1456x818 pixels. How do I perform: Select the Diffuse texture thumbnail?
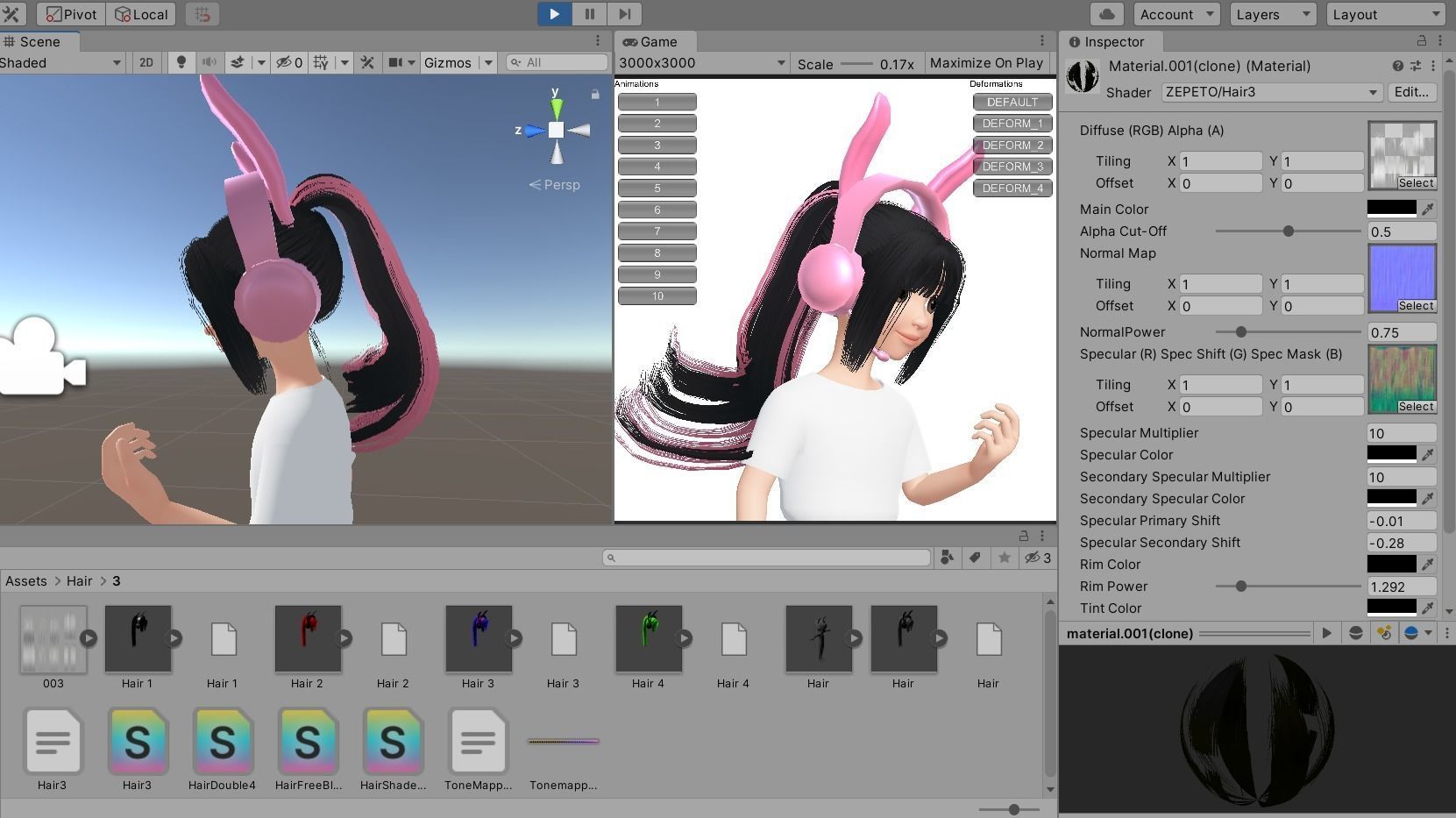[x=1402, y=155]
